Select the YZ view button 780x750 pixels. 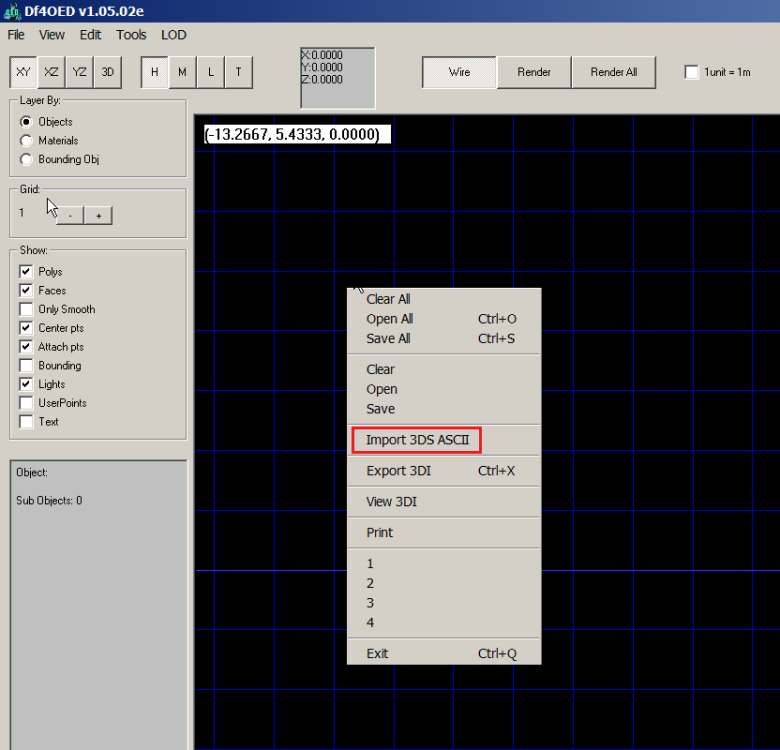click(x=79, y=72)
